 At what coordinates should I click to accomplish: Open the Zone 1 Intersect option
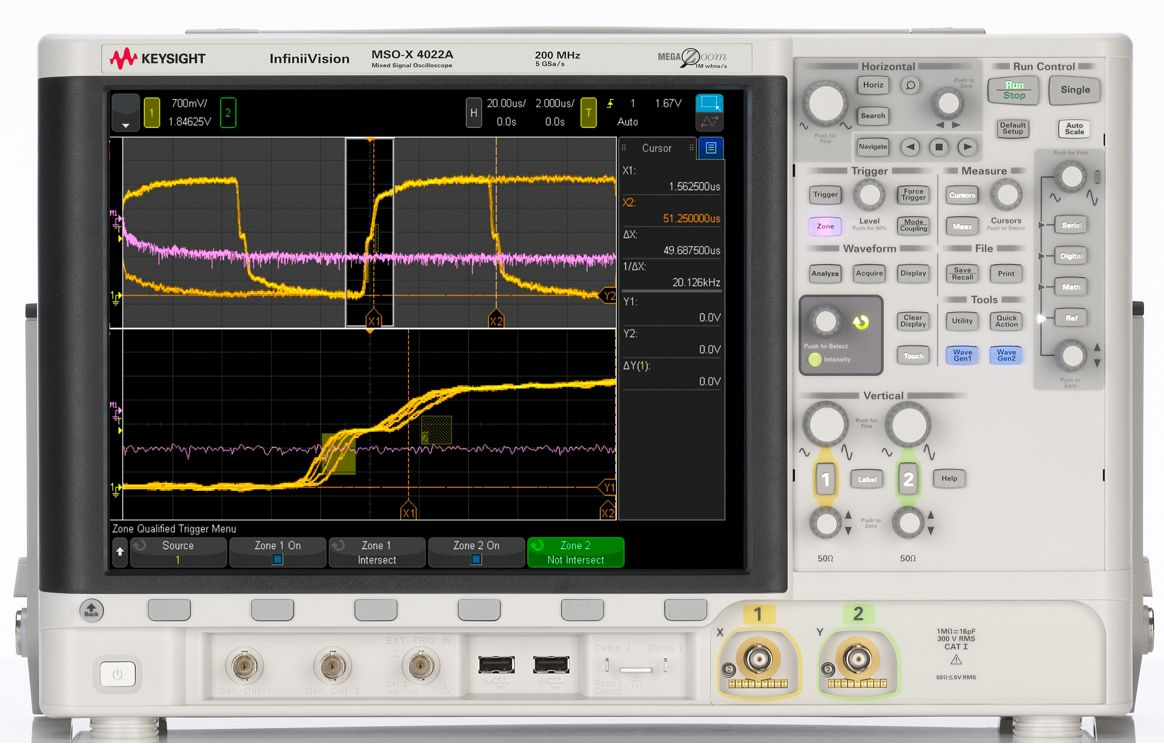377,552
